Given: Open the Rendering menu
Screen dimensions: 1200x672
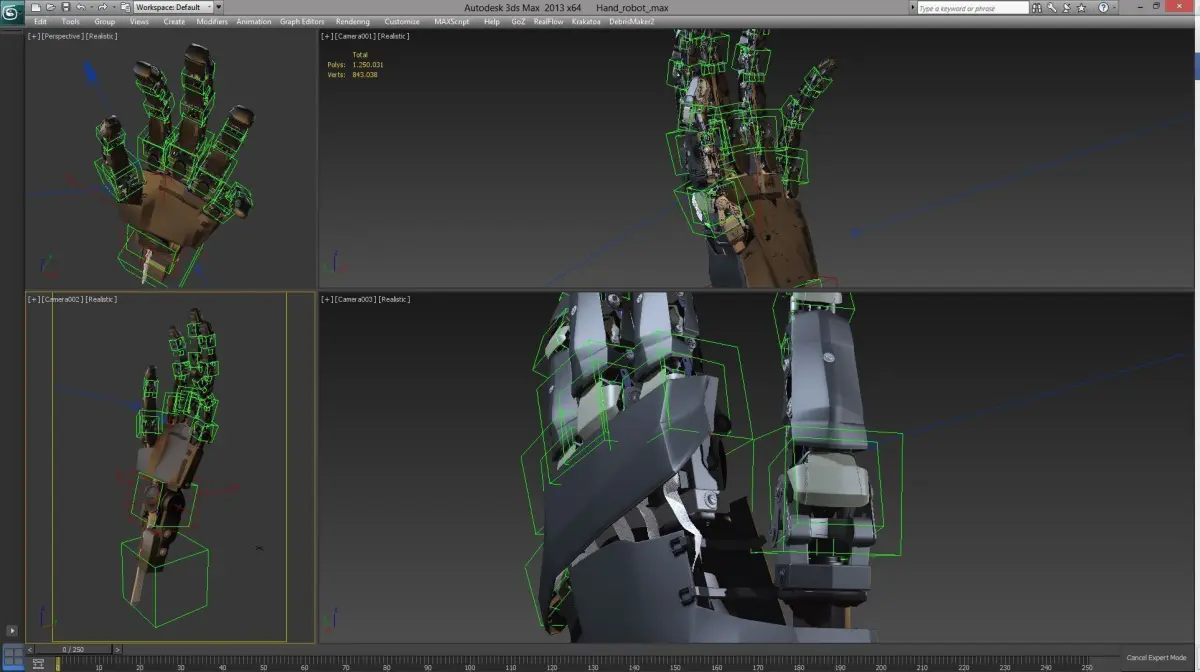Looking at the screenshot, I should click(x=352, y=21).
